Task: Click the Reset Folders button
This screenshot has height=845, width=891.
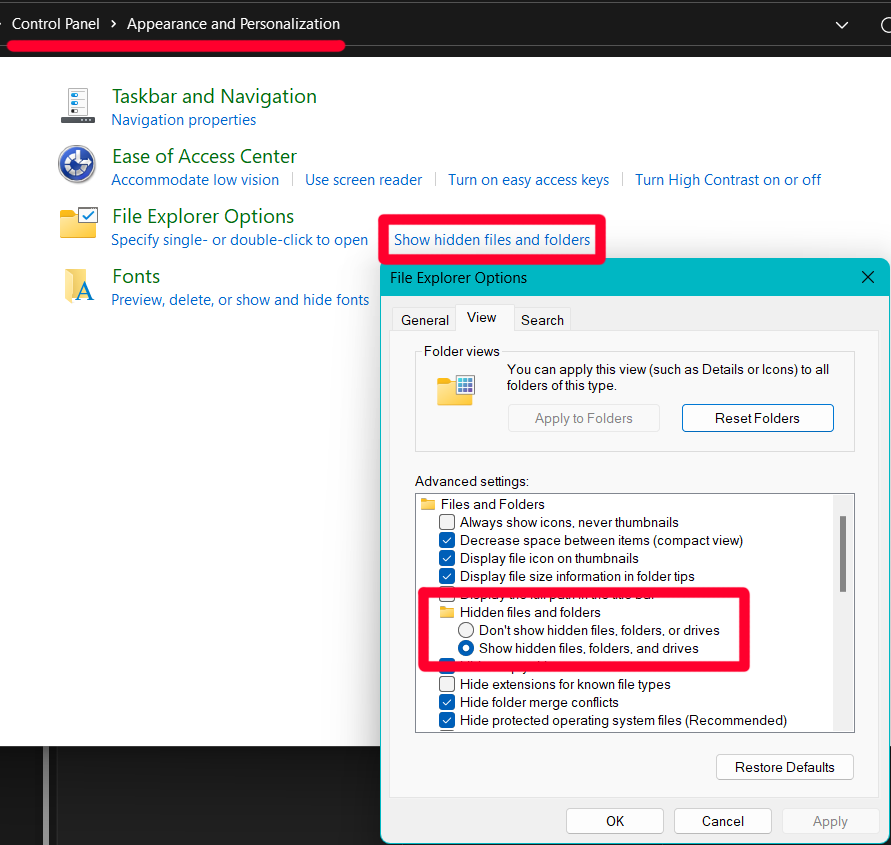Action: pos(757,418)
